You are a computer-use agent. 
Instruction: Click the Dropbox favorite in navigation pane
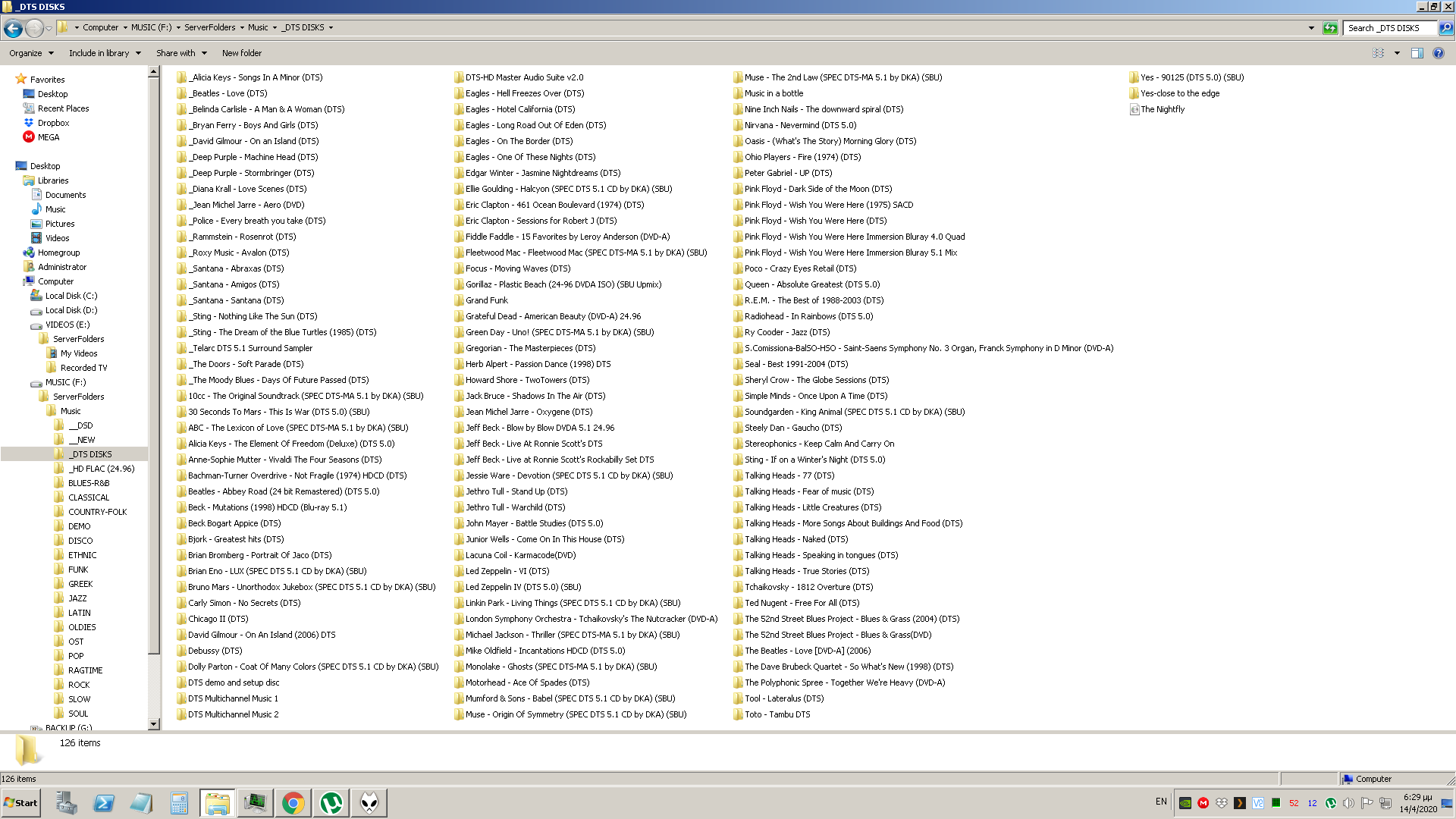tap(53, 123)
